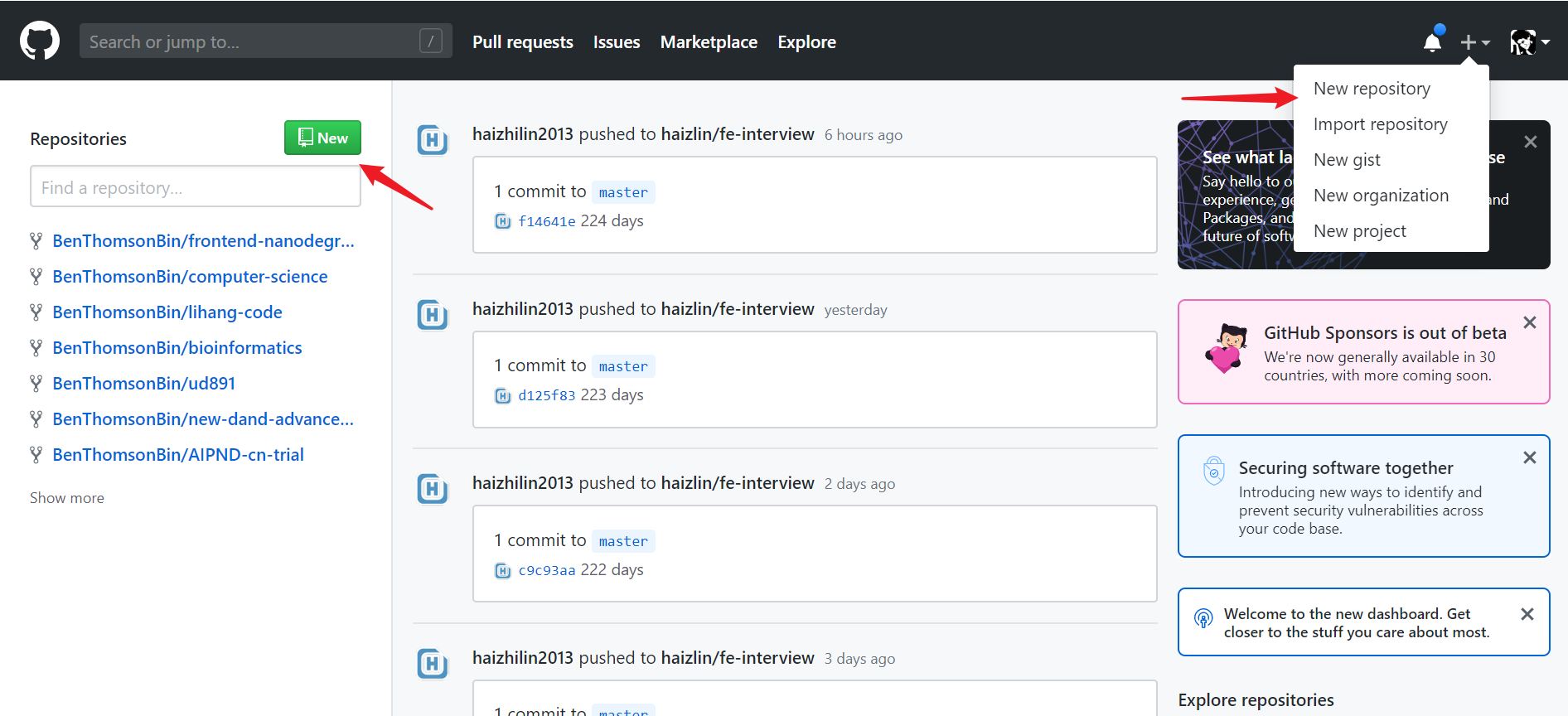This screenshot has width=1568, height=716.
Task: Click haizhilin2013 avatar on the 2 days ago push
Action: [x=433, y=489]
